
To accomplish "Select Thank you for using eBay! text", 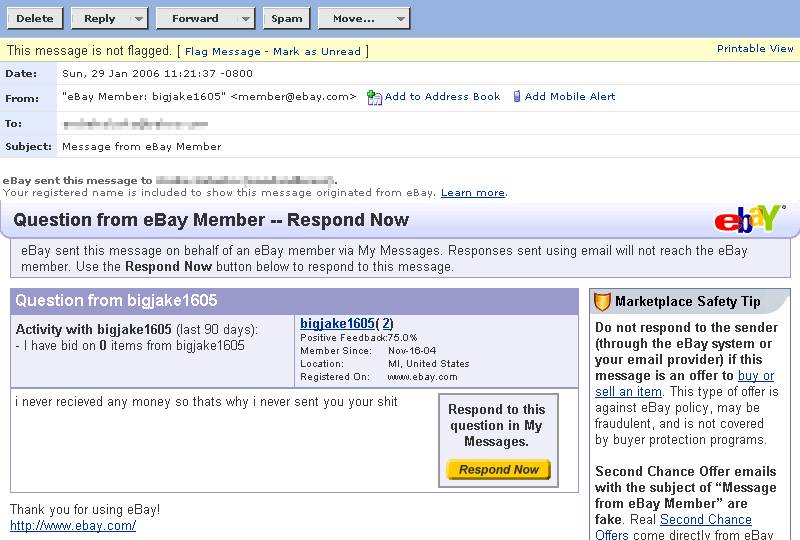I will [85, 509].
